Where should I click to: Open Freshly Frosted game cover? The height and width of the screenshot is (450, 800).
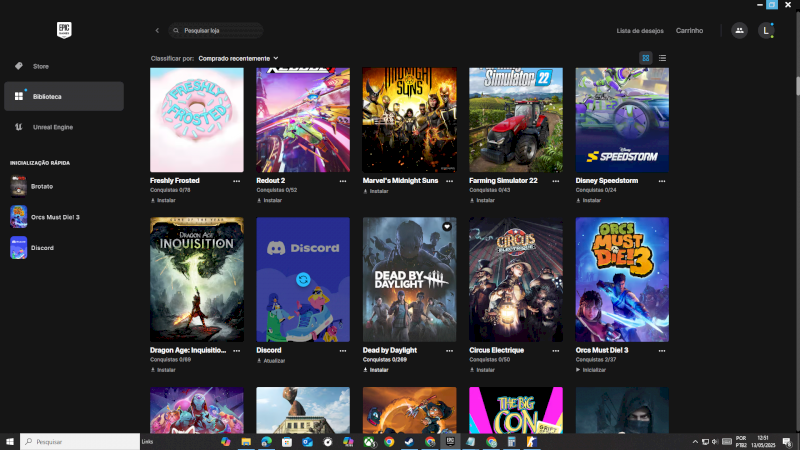[x=197, y=120]
